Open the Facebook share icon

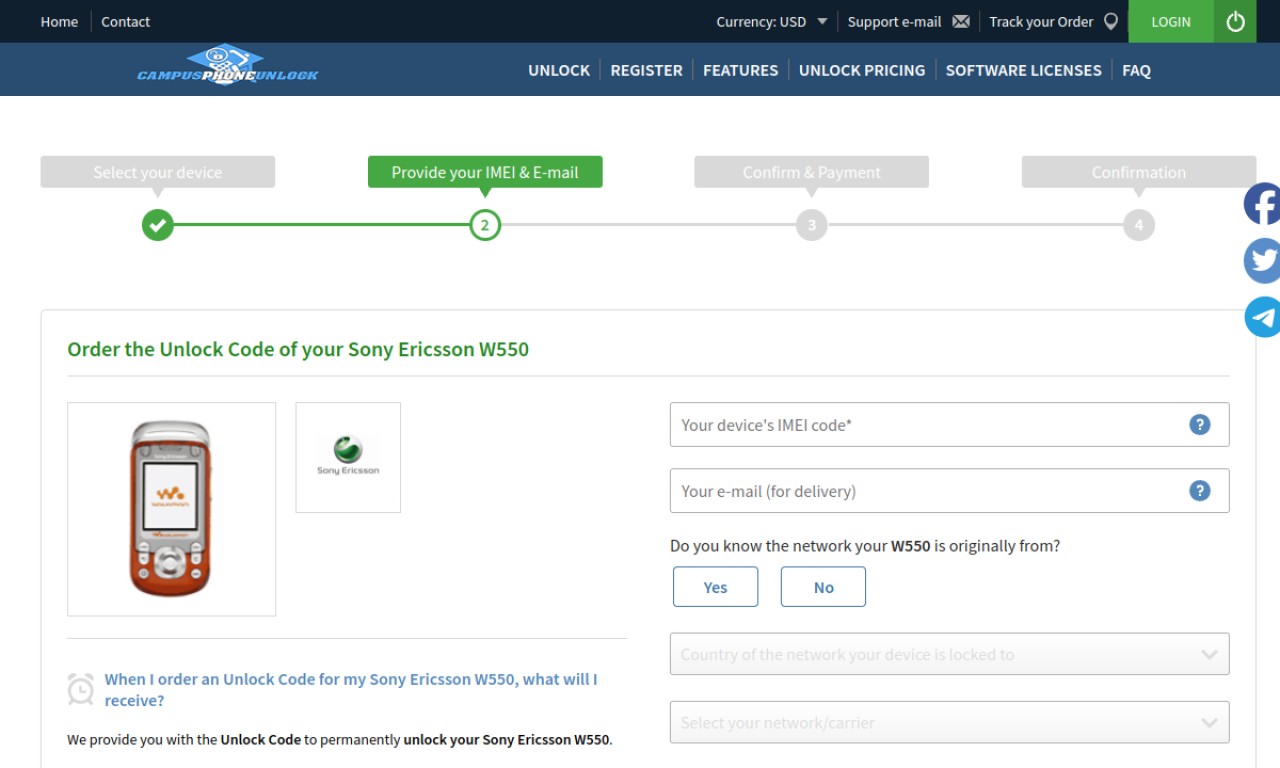coord(1262,204)
